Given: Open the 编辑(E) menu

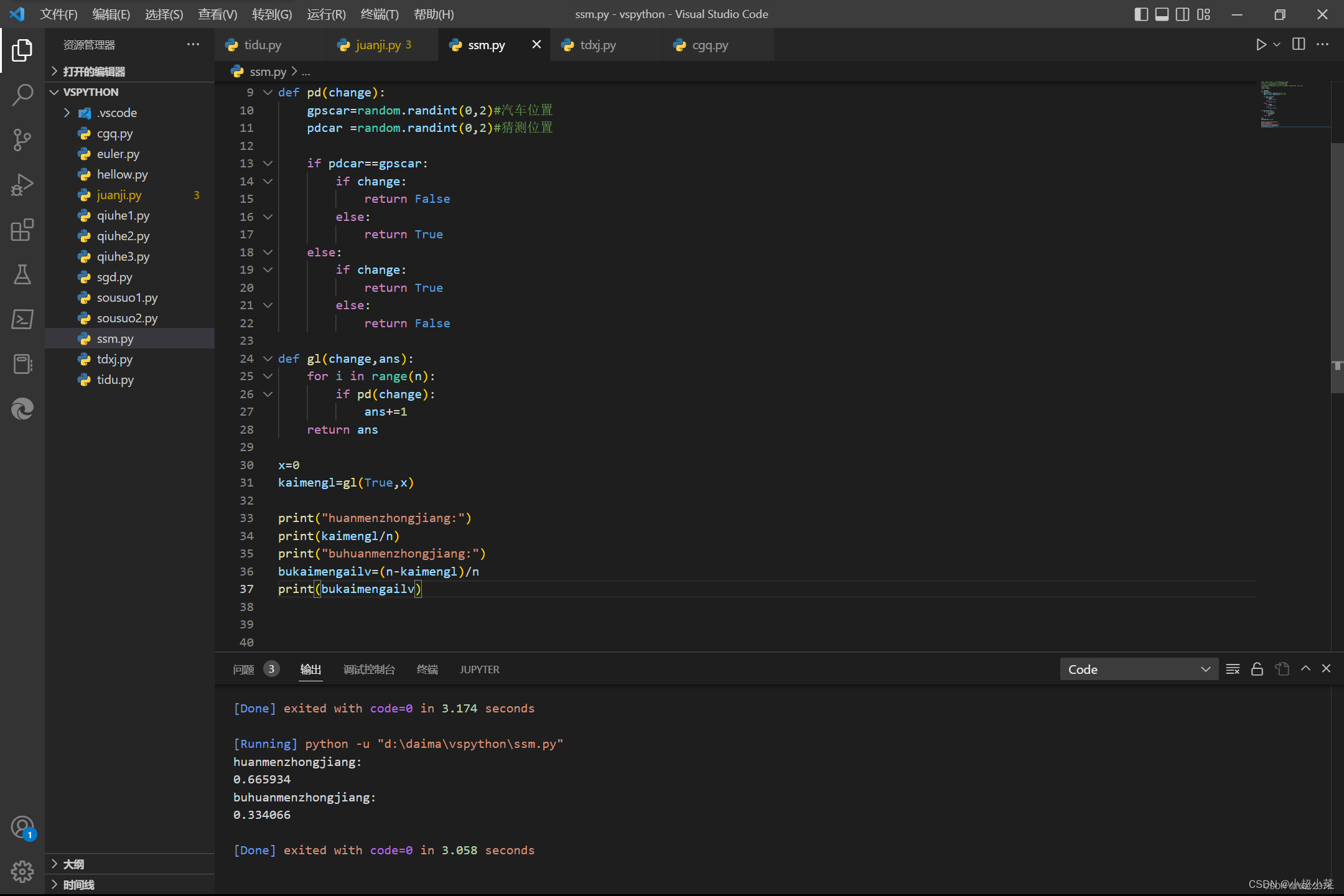Looking at the screenshot, I should coord(111,14).
